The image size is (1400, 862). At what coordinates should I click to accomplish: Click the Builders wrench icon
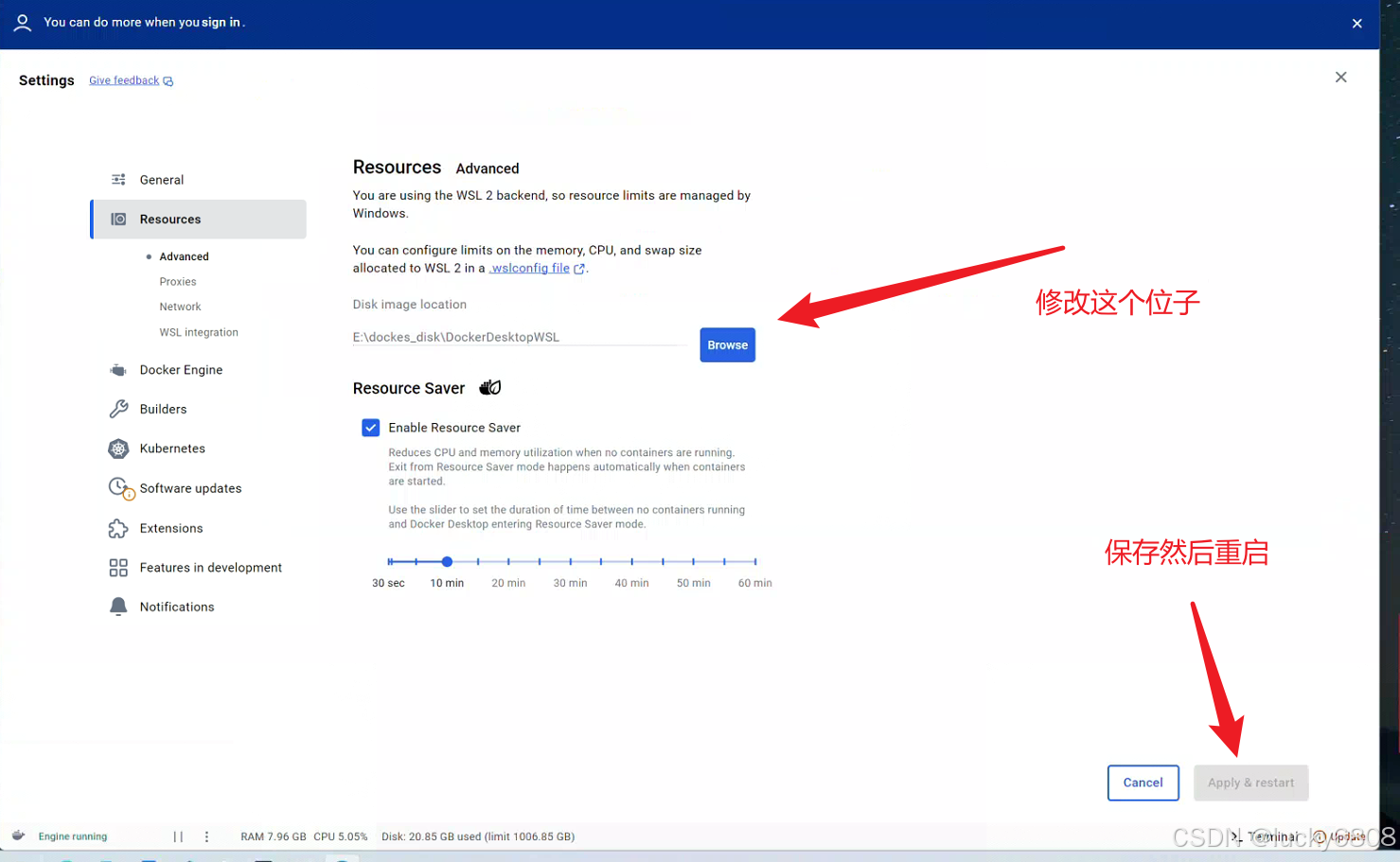(x=118, y=409)
